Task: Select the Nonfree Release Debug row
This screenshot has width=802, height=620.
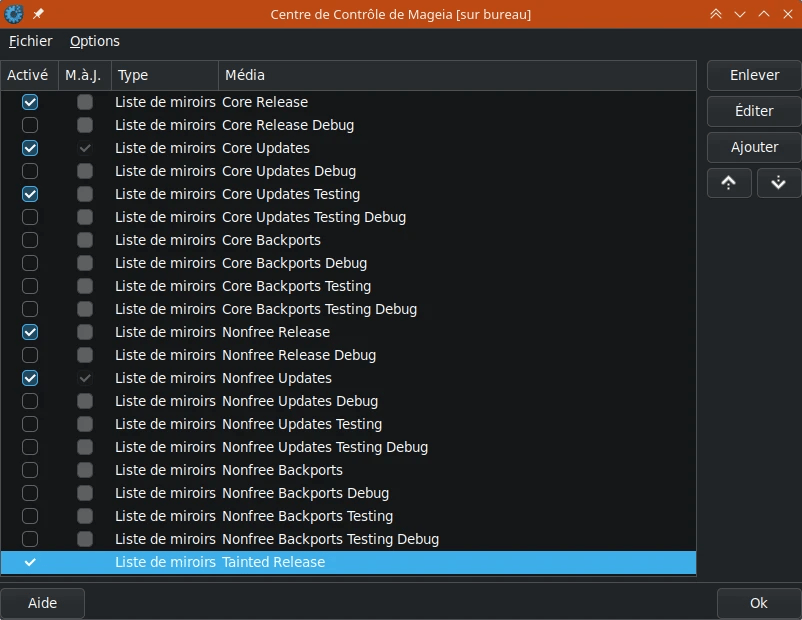Action: click(x=348, y=355)
